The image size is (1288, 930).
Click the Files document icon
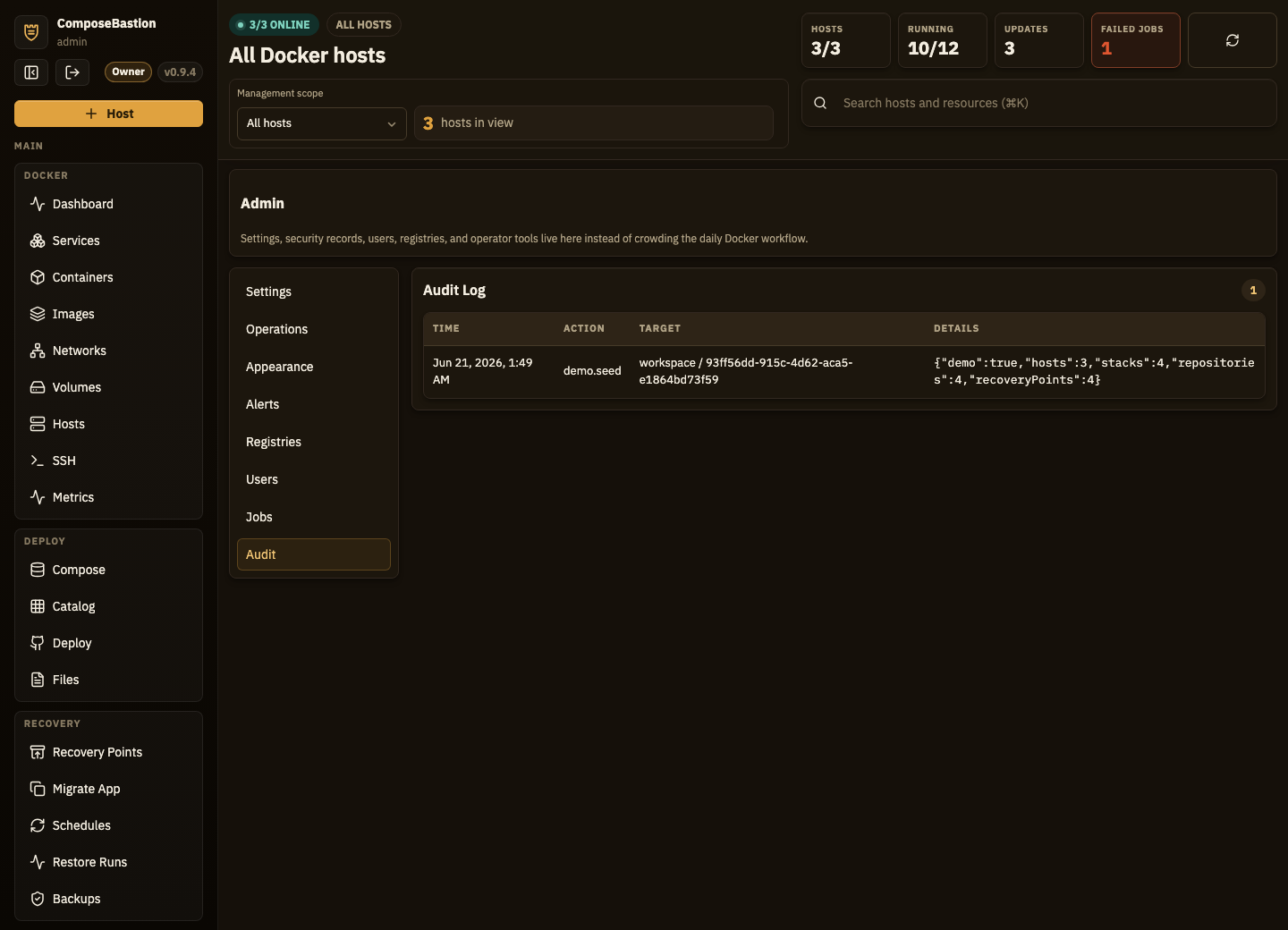point(38,680)
